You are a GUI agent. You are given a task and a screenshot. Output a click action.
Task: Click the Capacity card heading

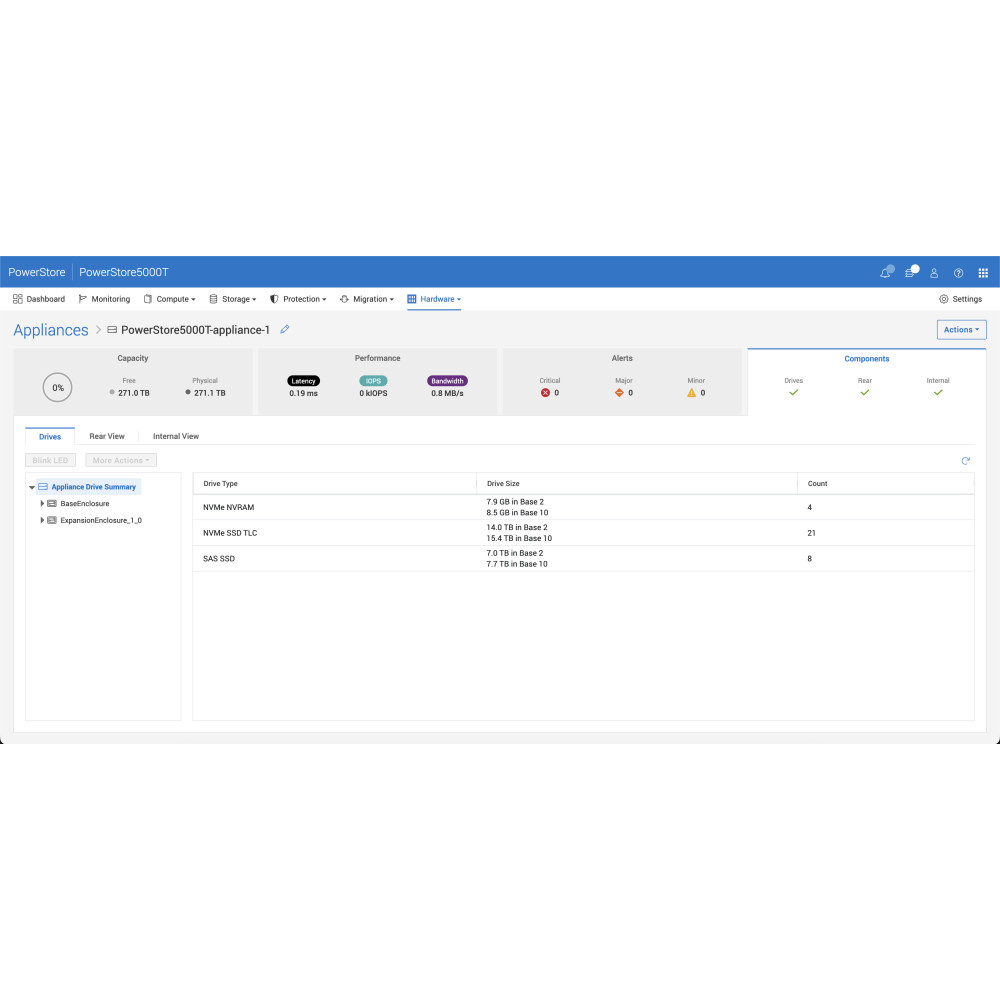tap(133, 358)
